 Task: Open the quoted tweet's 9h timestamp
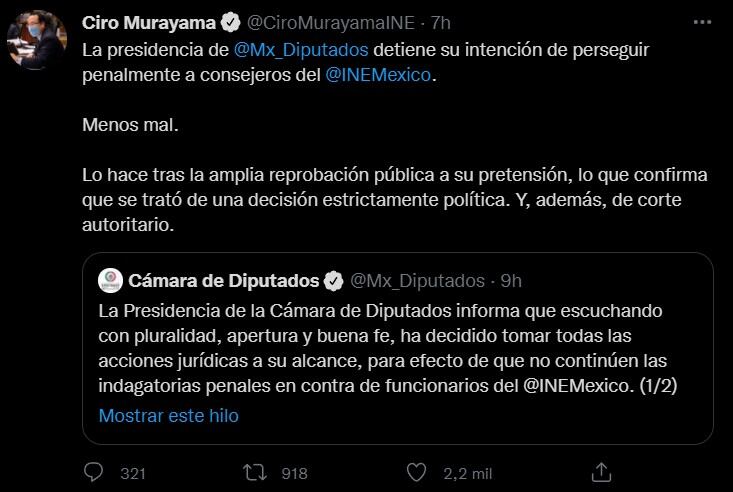tap(511, 280)
